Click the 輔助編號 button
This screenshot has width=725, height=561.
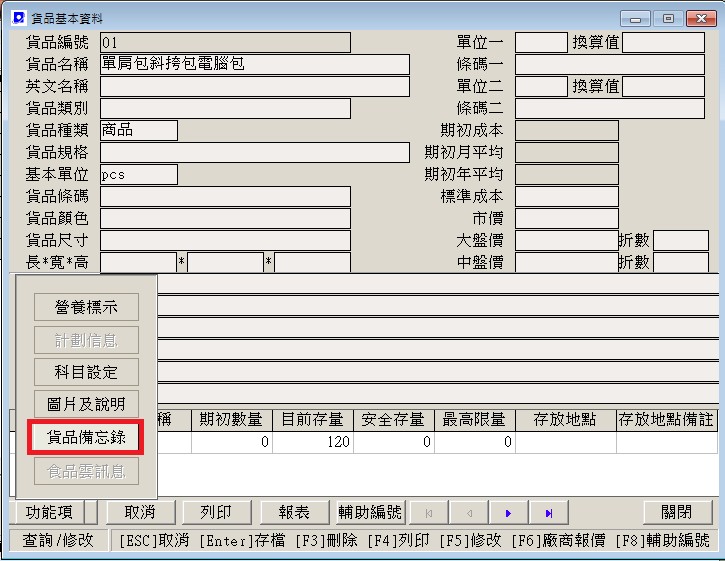tap(371, 512)
